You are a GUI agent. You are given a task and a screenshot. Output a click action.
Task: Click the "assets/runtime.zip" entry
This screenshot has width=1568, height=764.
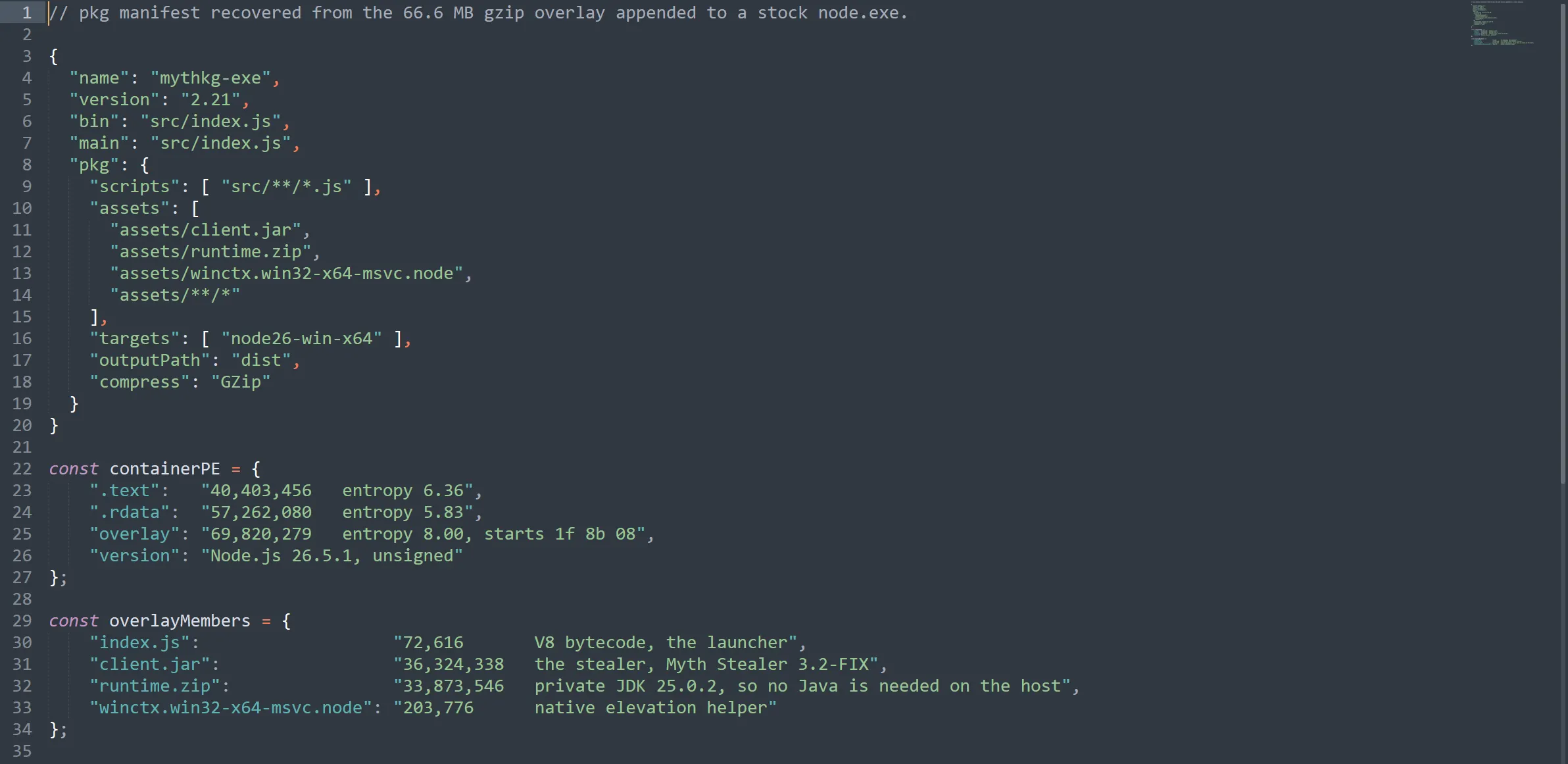[210, 252]
